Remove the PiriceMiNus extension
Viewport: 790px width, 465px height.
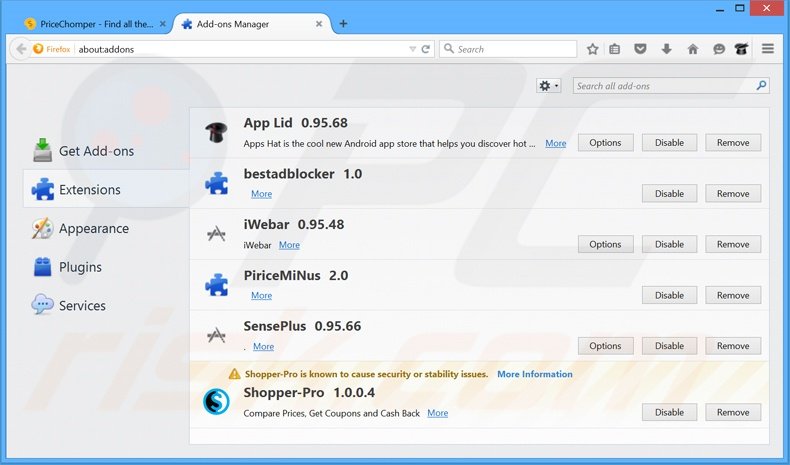click(x=733, y=295)
